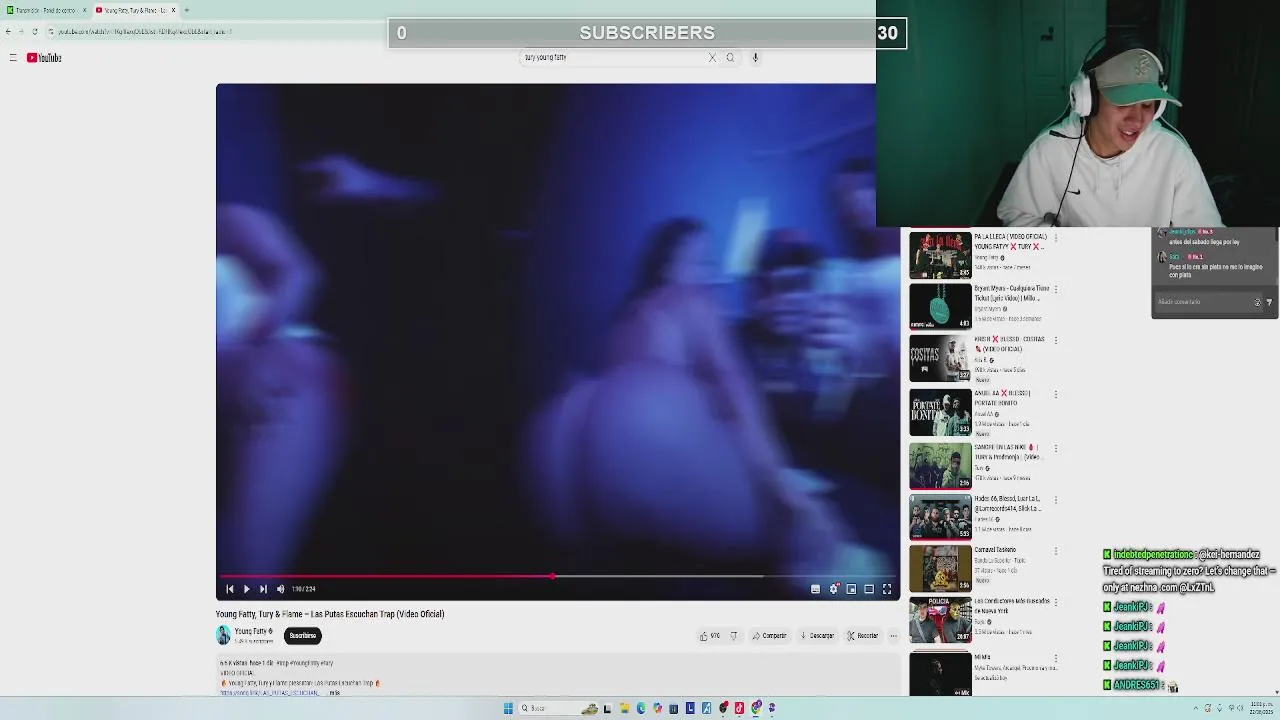Screen dimensions: 1280x720
Task: Open options menu for 'PORTATE BONITO' video
Action: click(x=1056, y=394)
